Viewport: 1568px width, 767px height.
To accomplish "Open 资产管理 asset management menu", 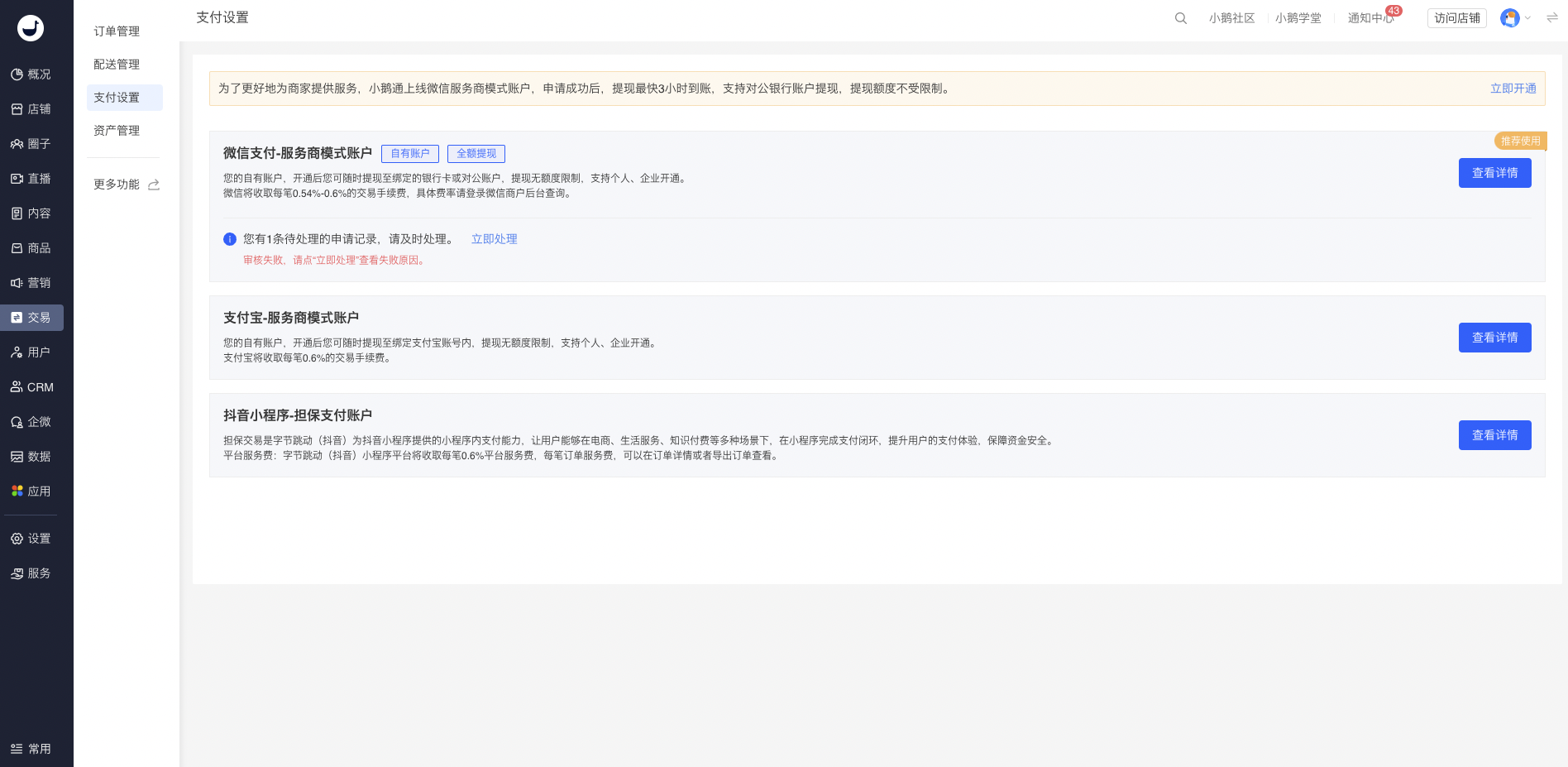I will (x=117, y=131).
